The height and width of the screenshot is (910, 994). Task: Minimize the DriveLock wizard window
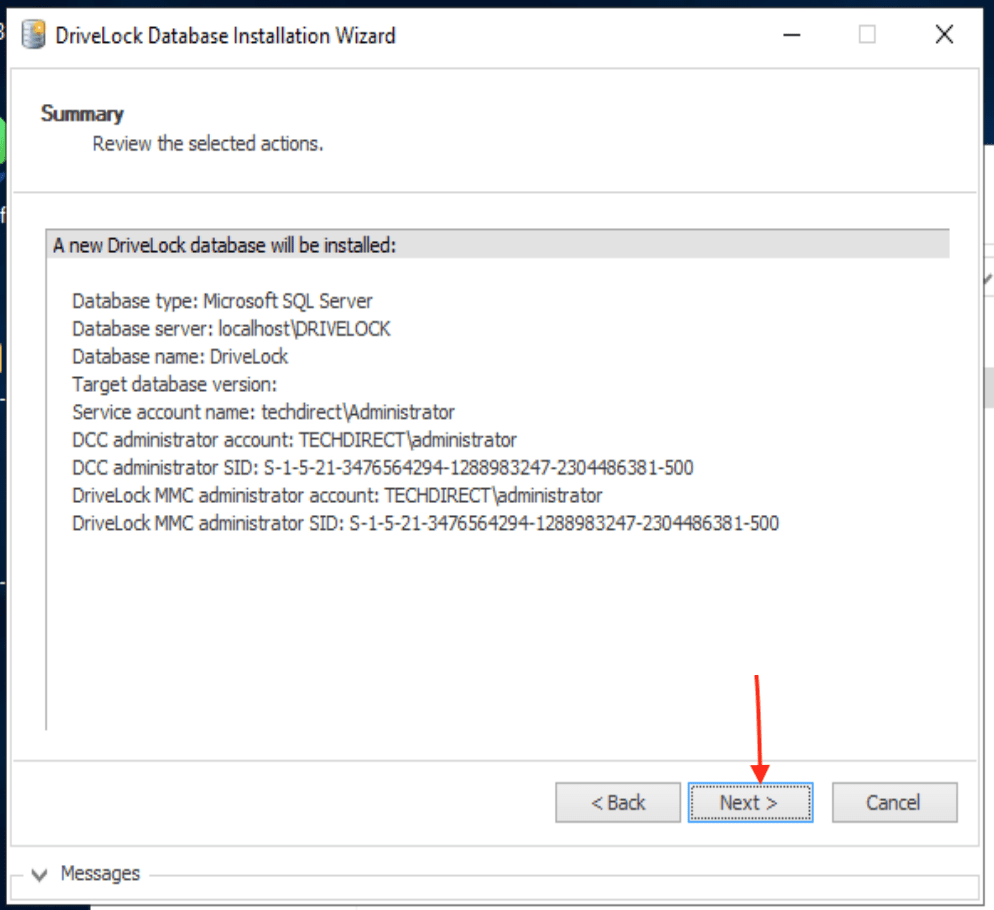click(791, 35)
